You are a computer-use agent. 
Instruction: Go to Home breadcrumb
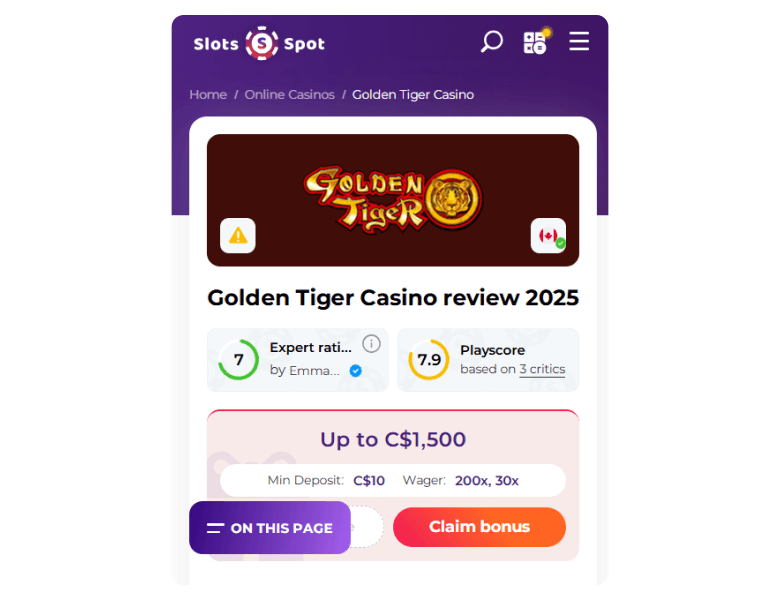tap(208, 95)
